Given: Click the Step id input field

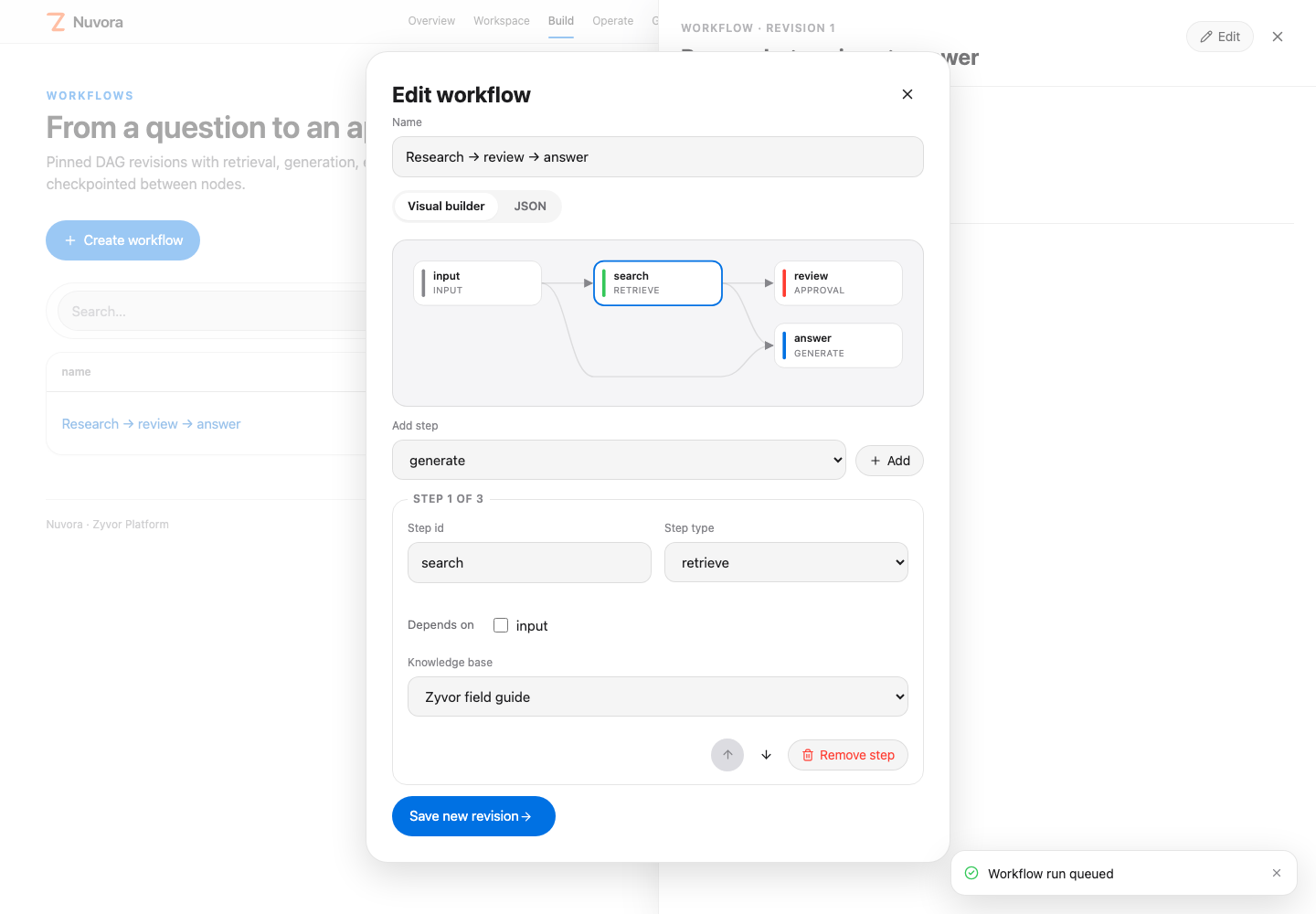Looking at the screenshot, I should click(x=529, y=563).
